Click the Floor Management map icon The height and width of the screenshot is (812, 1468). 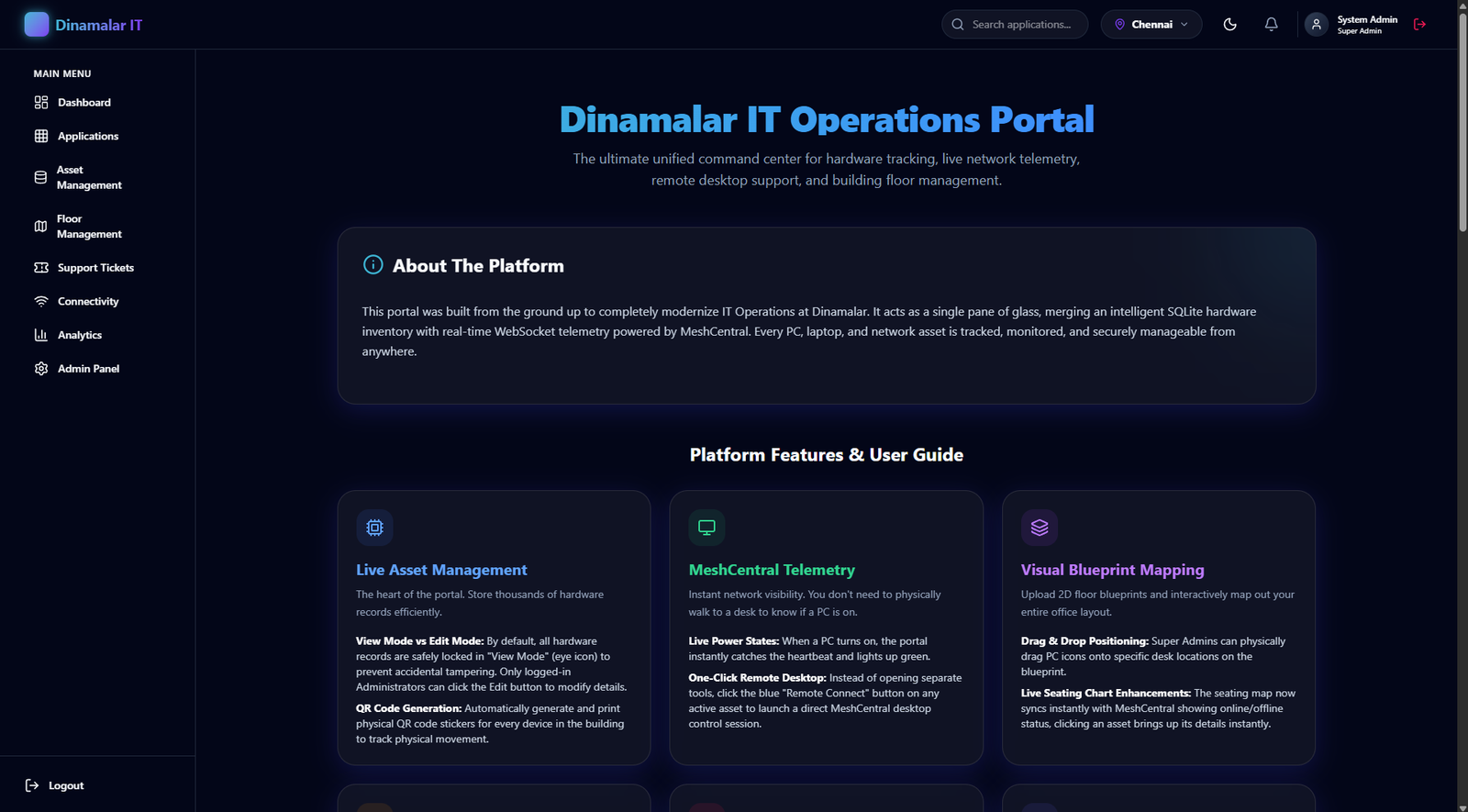tap(40, 227)
